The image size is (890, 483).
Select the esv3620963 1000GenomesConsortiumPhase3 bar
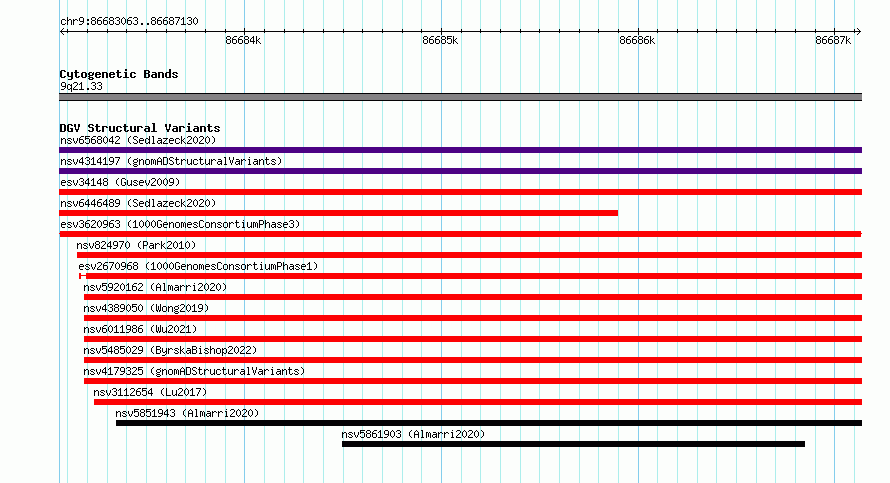(460, 234)
